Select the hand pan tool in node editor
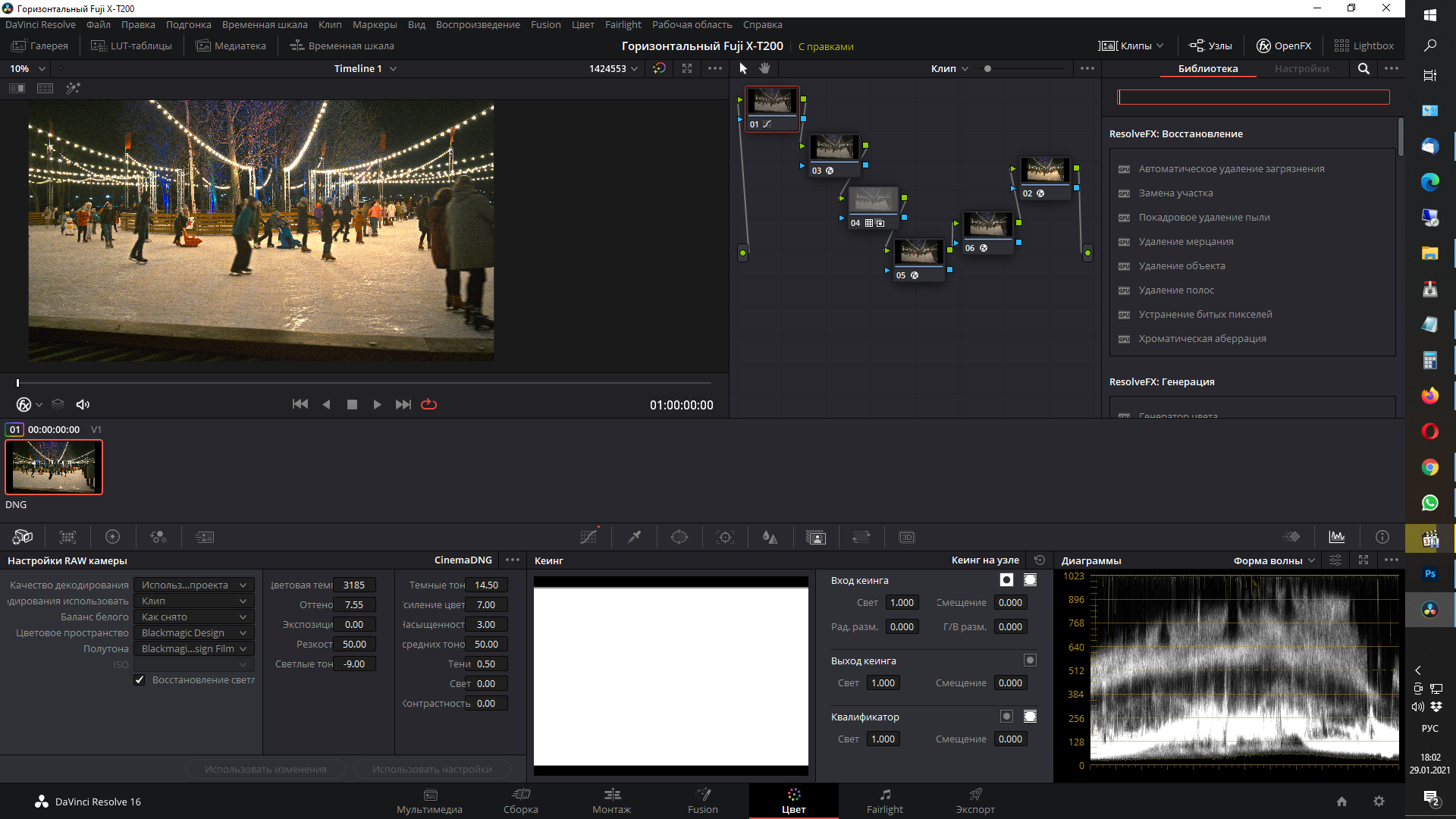Viewport: 1456px width, 819px height. coord(765,68)
